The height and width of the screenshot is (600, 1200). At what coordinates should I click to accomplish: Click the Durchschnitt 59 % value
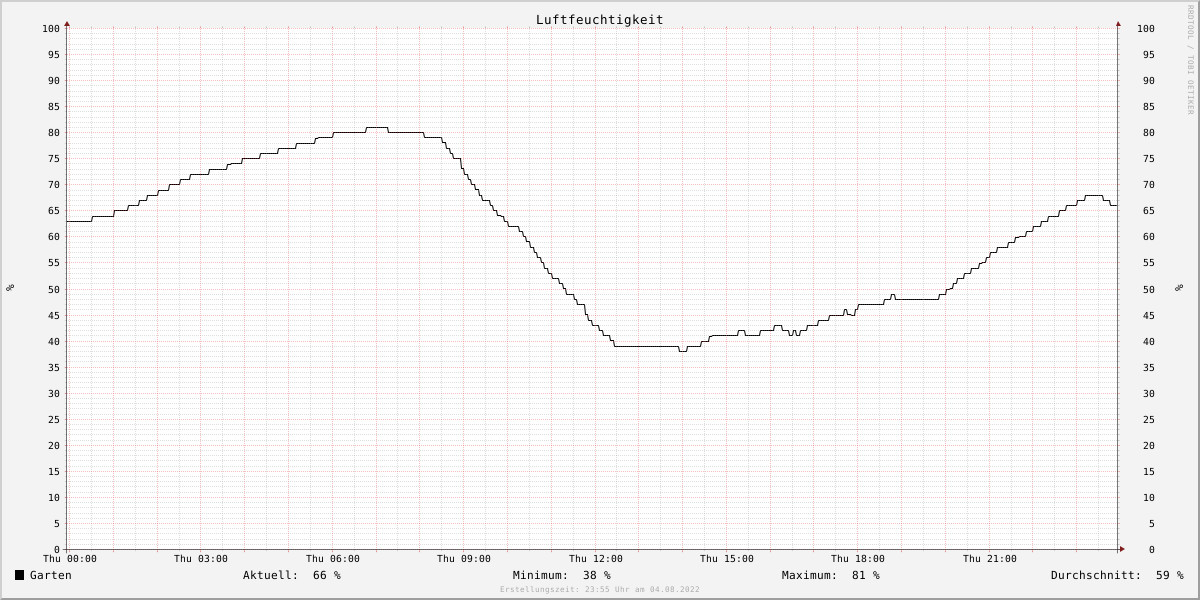[1170, 575]
